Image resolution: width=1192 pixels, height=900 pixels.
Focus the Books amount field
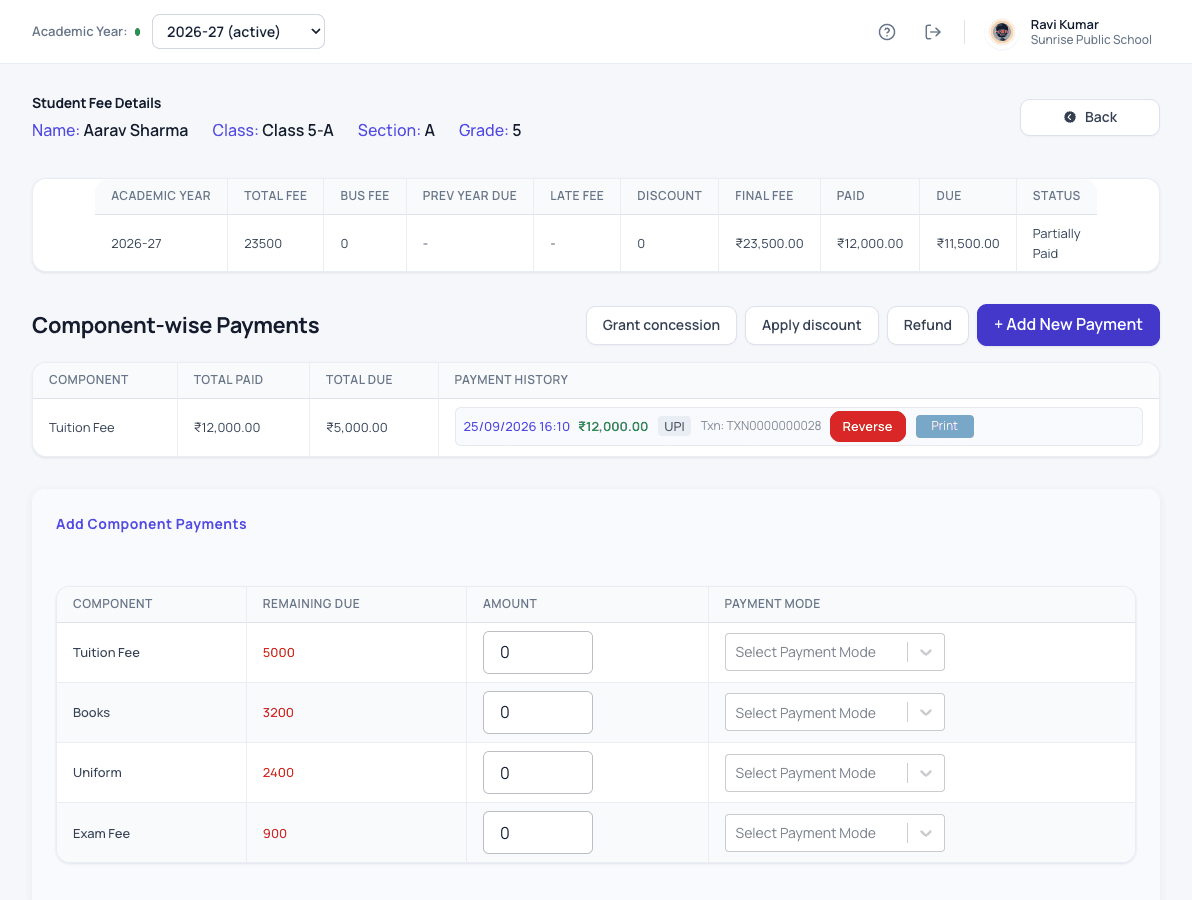click(x=537, y=712)
